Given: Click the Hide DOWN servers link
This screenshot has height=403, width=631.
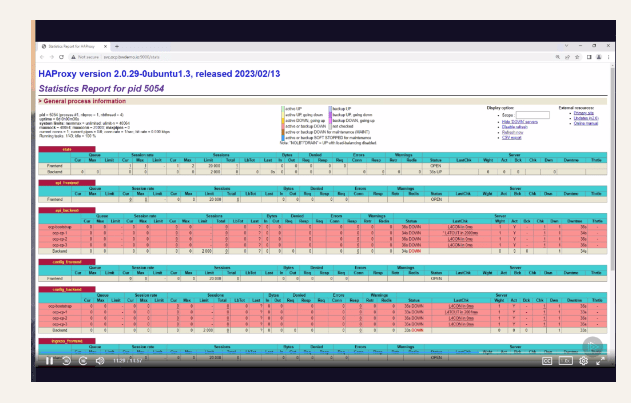Looking at the screenshot, I should [x=520, y=122].
